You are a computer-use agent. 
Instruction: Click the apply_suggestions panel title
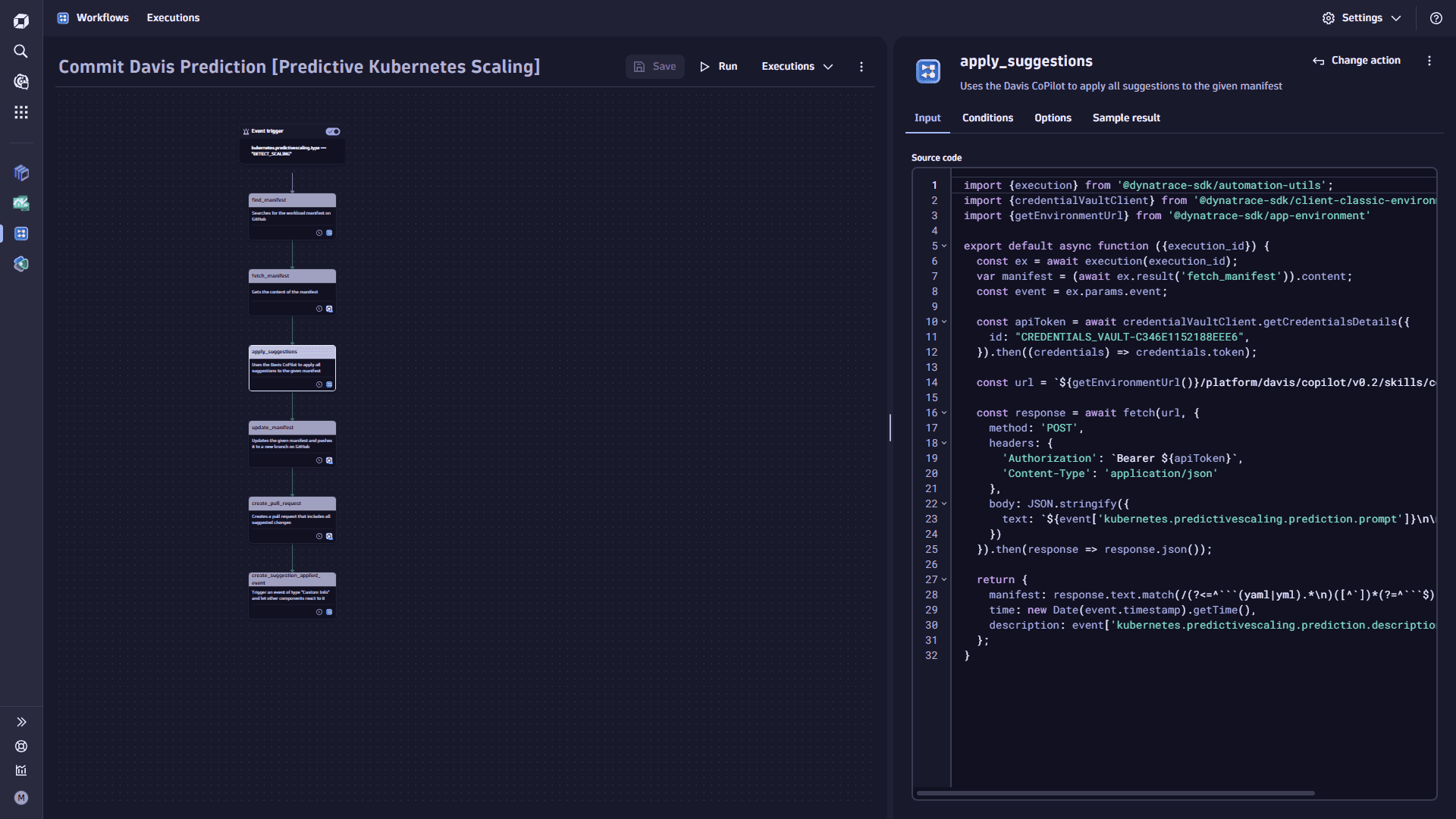pyautogui.click(x=1026, y=61)
